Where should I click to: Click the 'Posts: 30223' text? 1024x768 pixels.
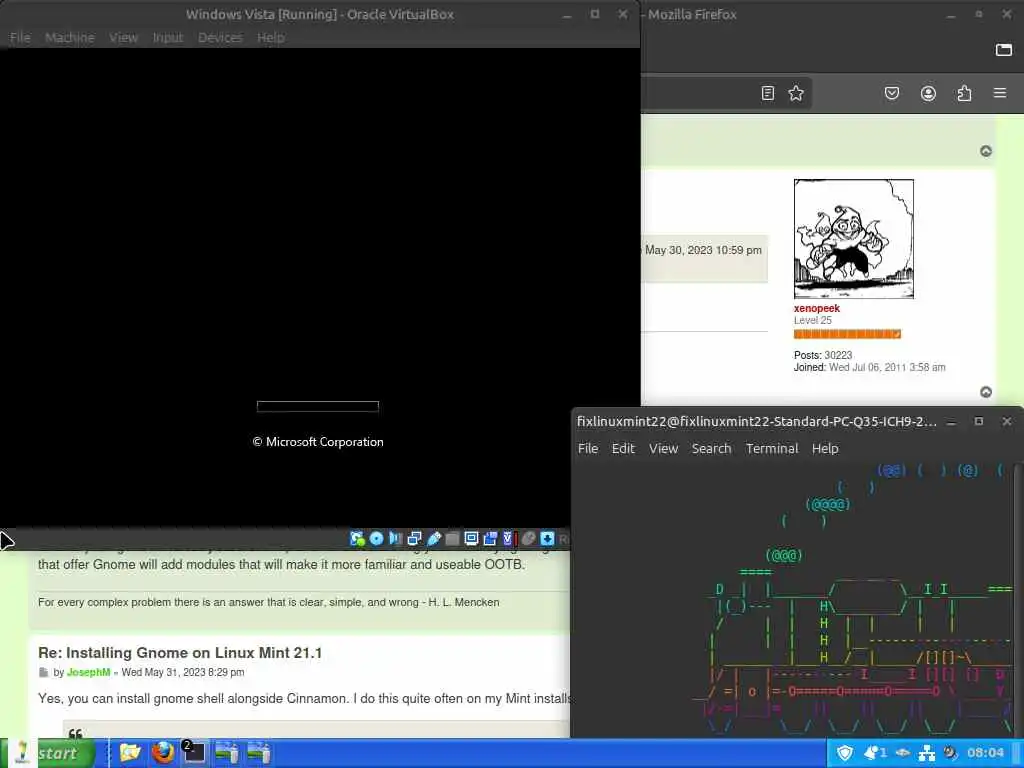pyautogui.click(x=823, y=355)
